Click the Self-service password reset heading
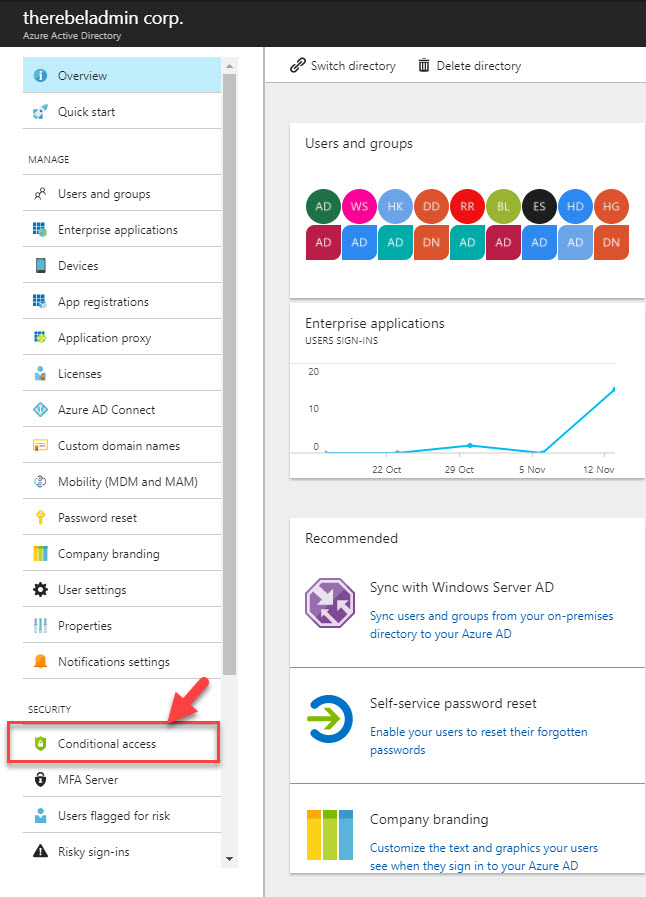Image resolution: width=646 pixels, height=897 pixels. coord(453,703)
